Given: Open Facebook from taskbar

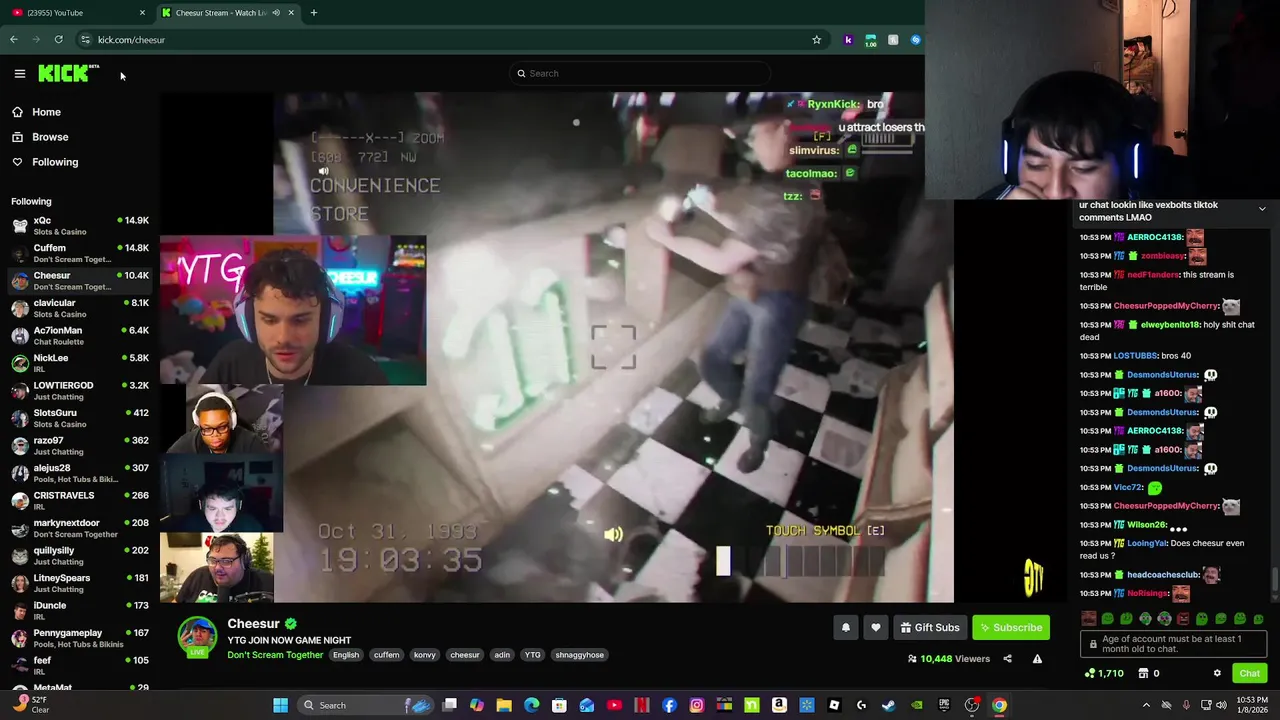Looking at the screenshot, I should (x=669, y=705).
